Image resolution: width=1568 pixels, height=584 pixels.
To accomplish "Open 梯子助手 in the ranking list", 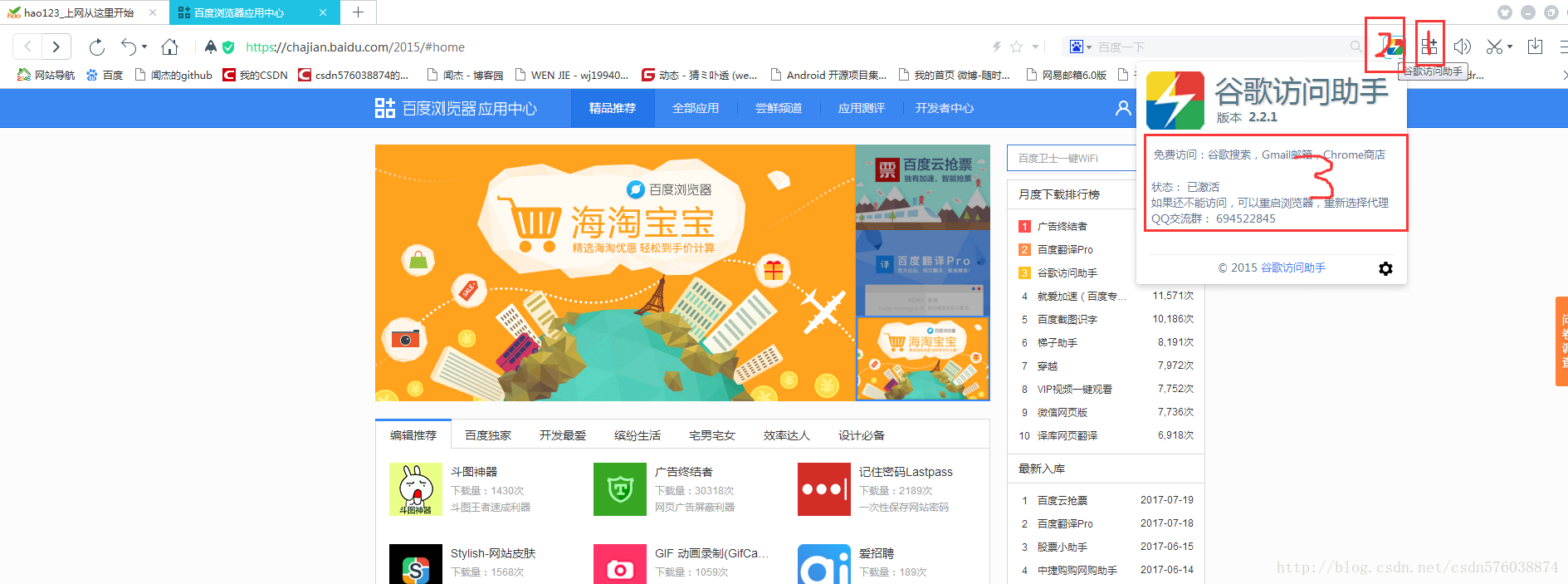I will coord(1058,342).
